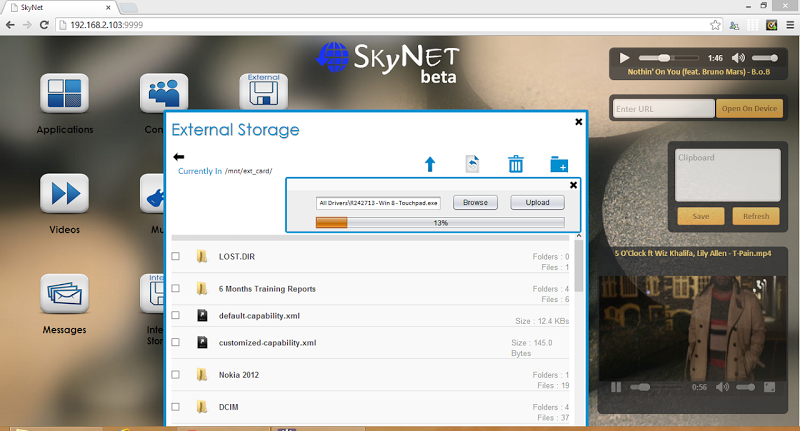Click the browser back button
The image size is (800, 431).
[10, 24]
